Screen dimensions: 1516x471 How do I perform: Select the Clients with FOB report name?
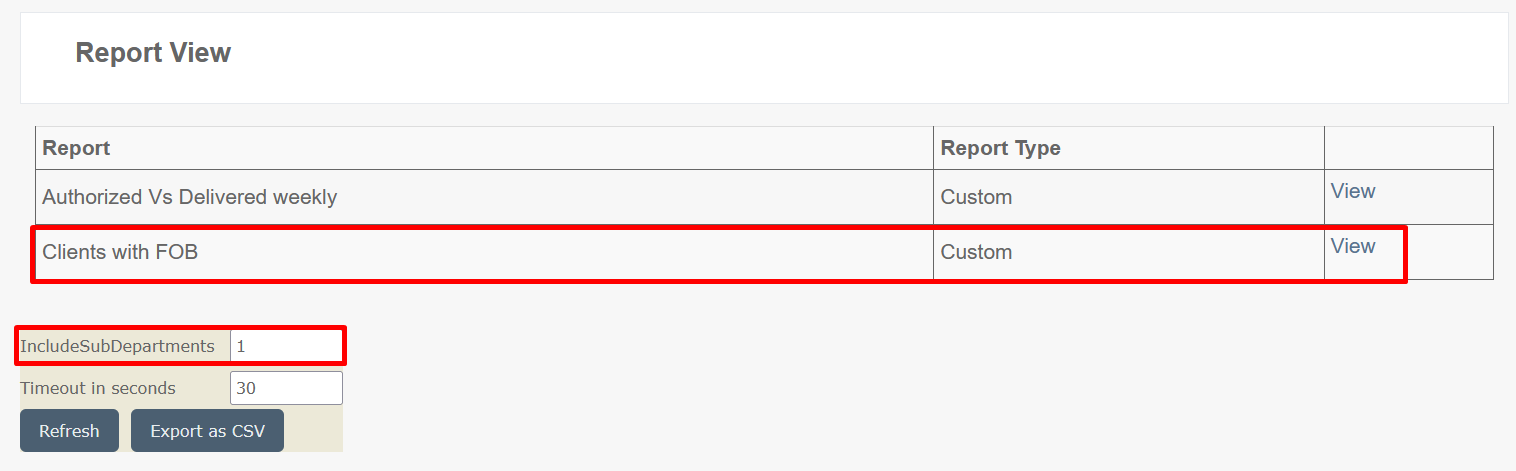[x=120, y=252]
